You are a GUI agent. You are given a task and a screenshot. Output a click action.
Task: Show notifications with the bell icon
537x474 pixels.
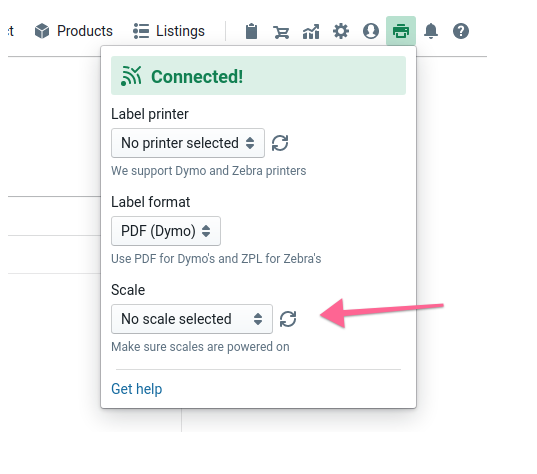431,31
